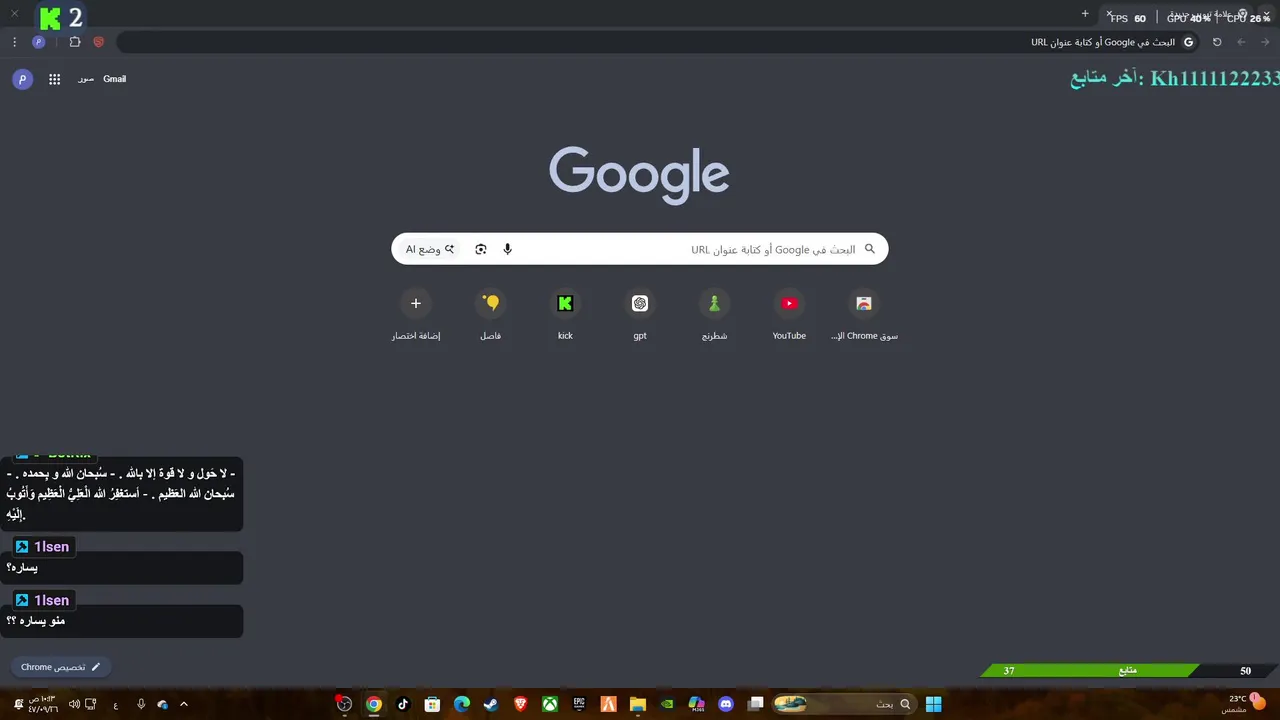Open the فاصل shortcut
Viewport: 1280px width, 720px height.
pos(490,314)
